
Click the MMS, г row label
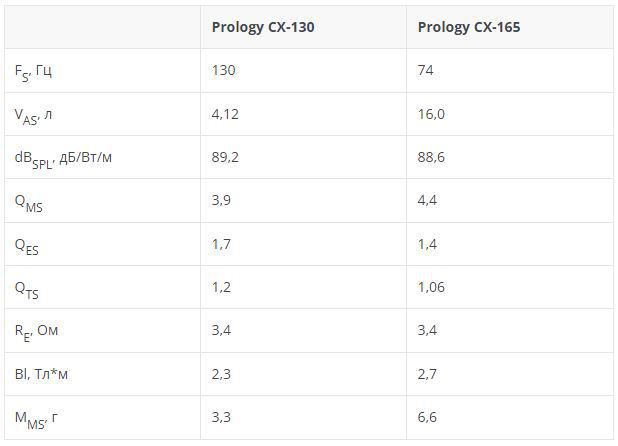36,417
